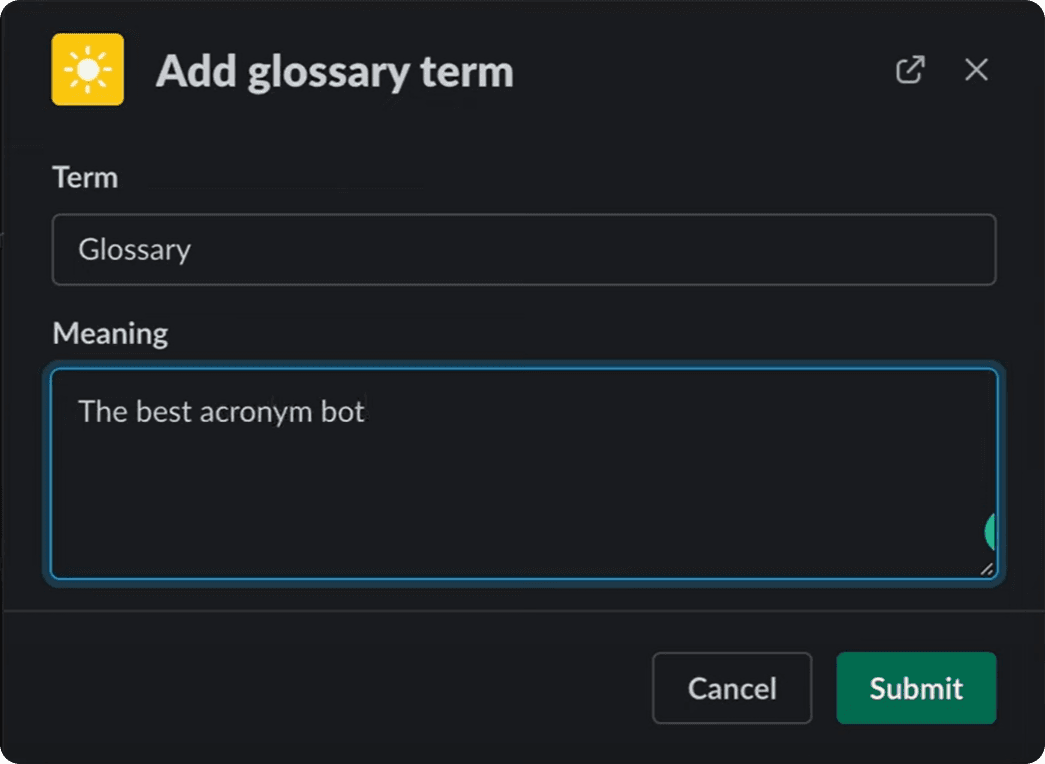Open the glossary in a new window icon

pyautogui.click(x=909, y=70)
